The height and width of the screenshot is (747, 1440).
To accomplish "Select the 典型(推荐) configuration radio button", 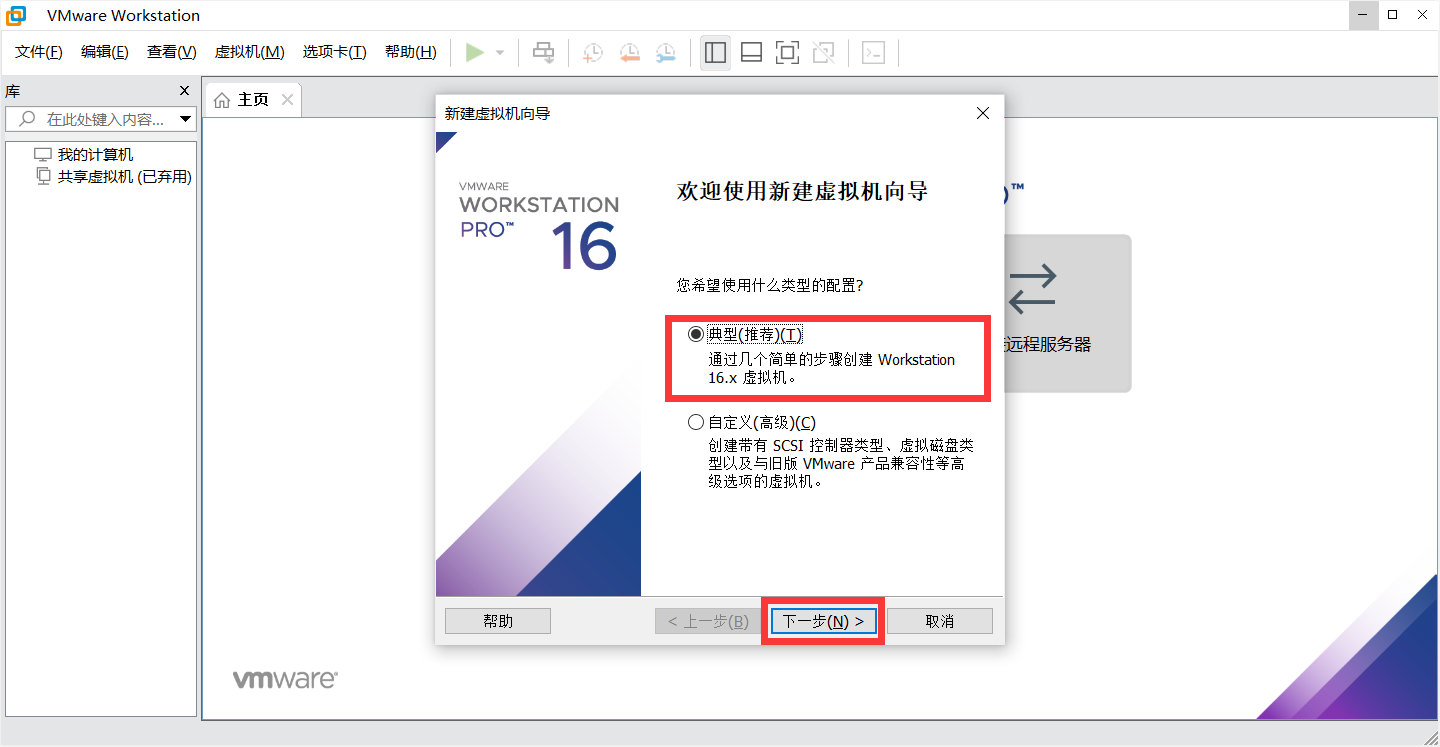I will (696, 334).
